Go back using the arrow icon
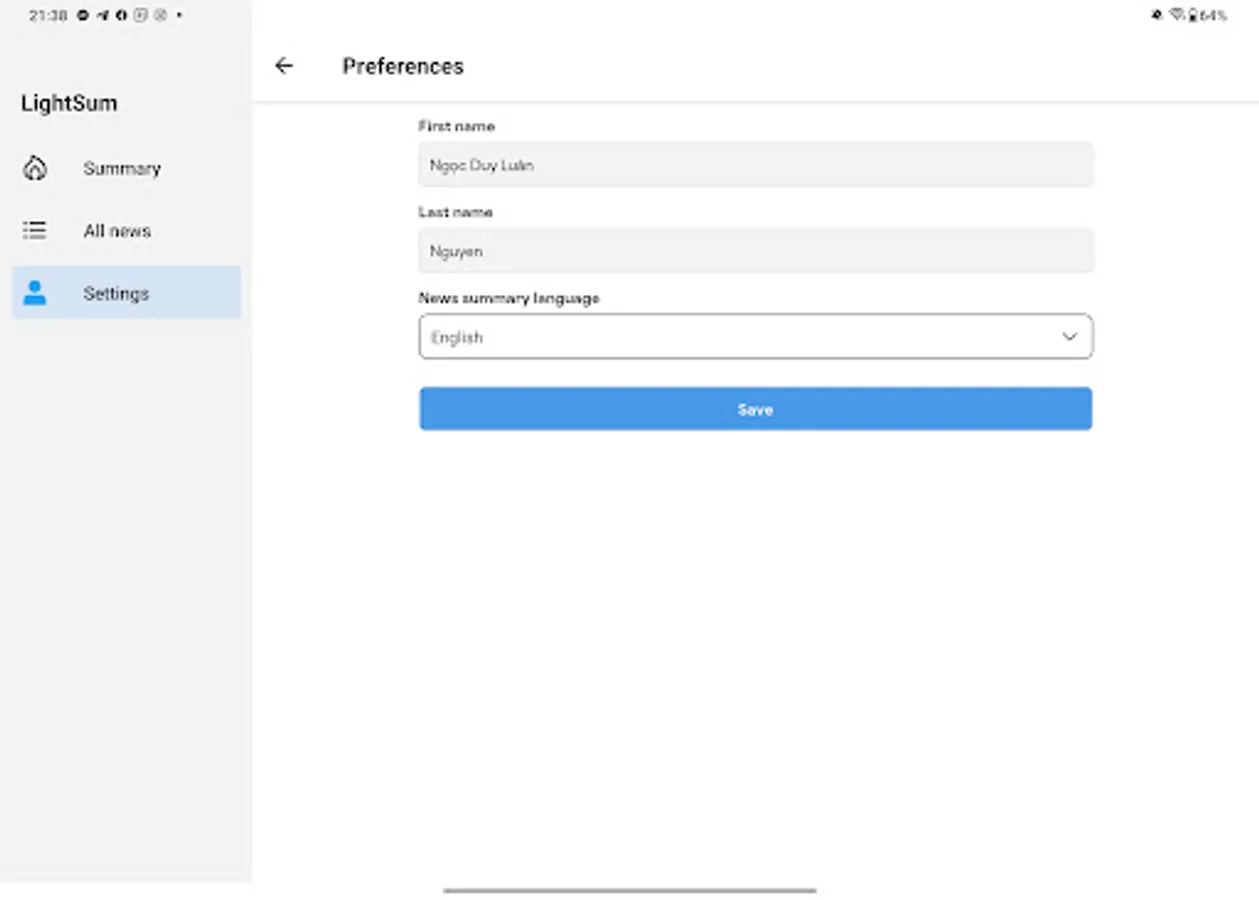1259x900 pixels. pyautogui.click(x=284, y=66)
